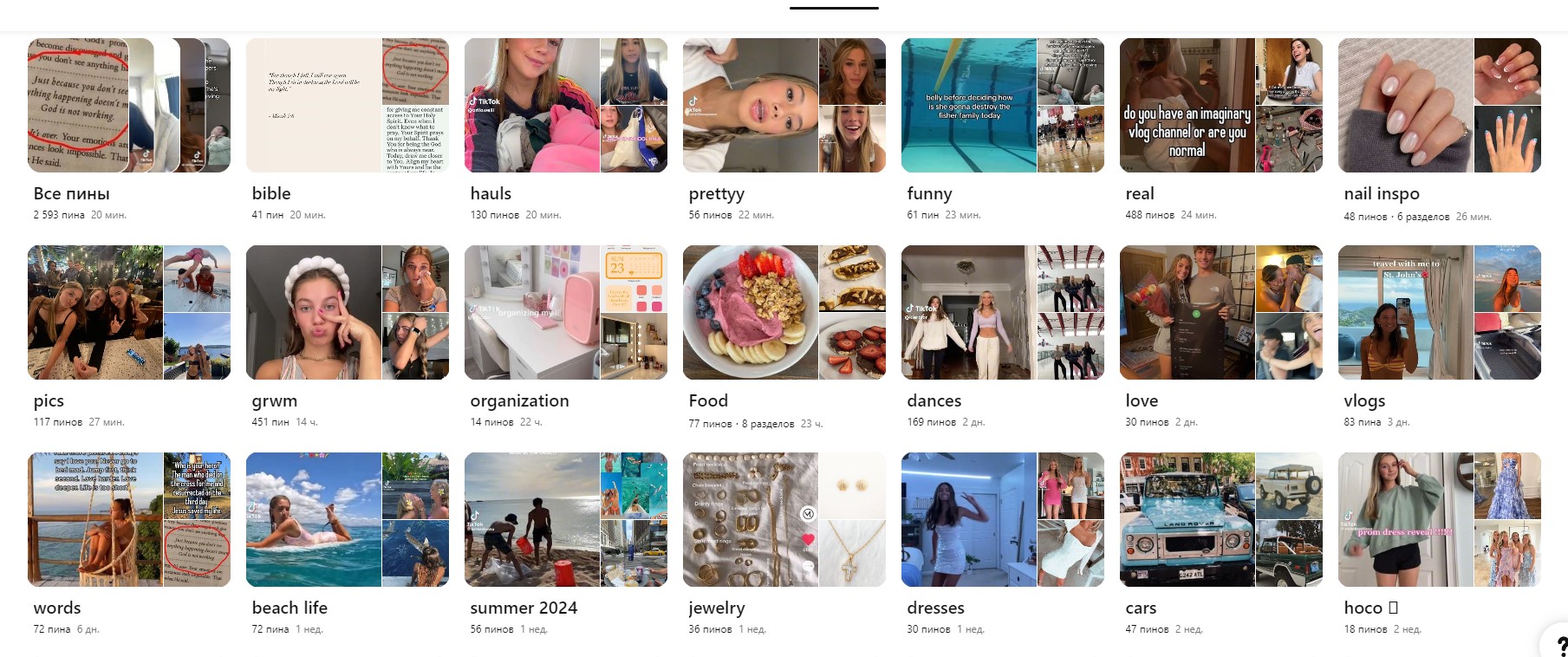Open the 'Все пины' board

coord(129,105)
